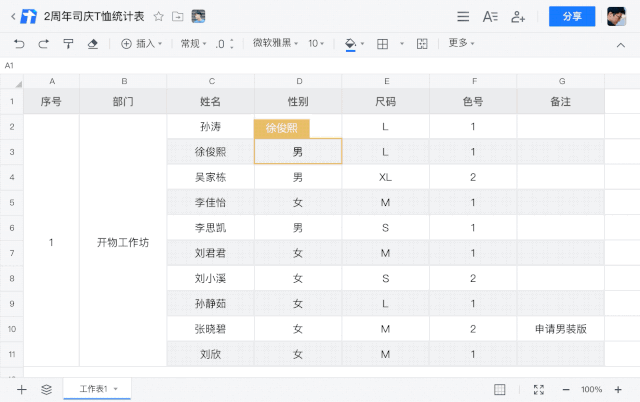Image resolution: width=640 pixels, height=402 pixels.
Task: Toggle fullscreen mode in status bar
Action: pos(539,389)
